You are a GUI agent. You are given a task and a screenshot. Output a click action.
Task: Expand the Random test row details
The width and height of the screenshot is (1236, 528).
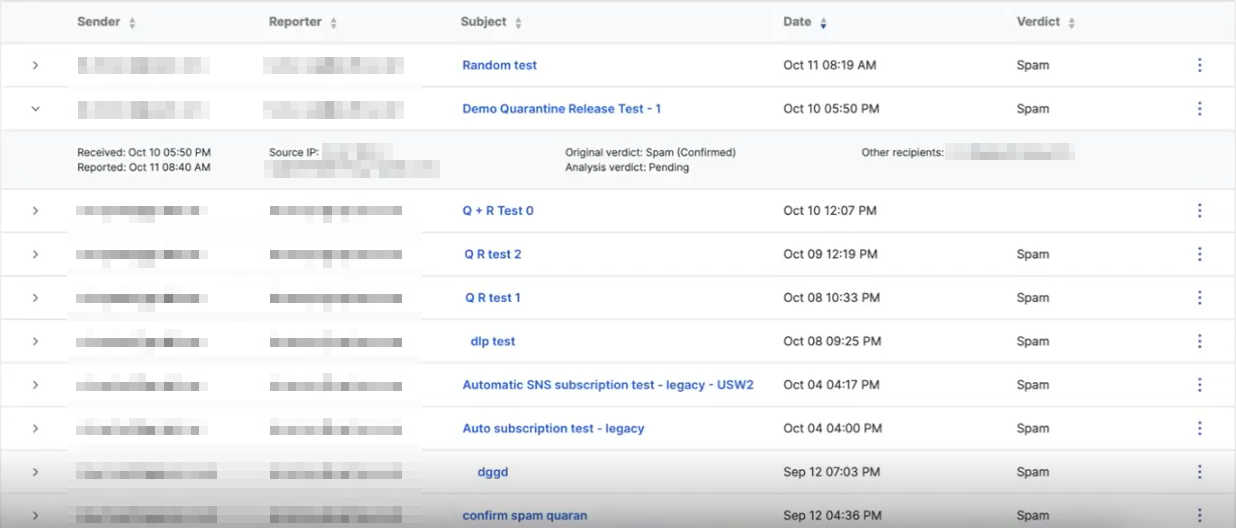(35, 65)
